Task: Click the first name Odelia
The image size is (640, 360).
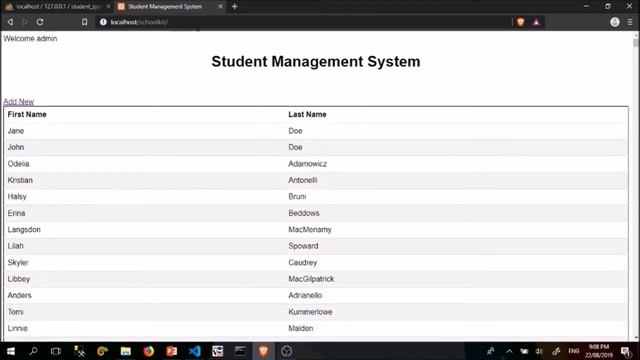Action: [18, 164]
